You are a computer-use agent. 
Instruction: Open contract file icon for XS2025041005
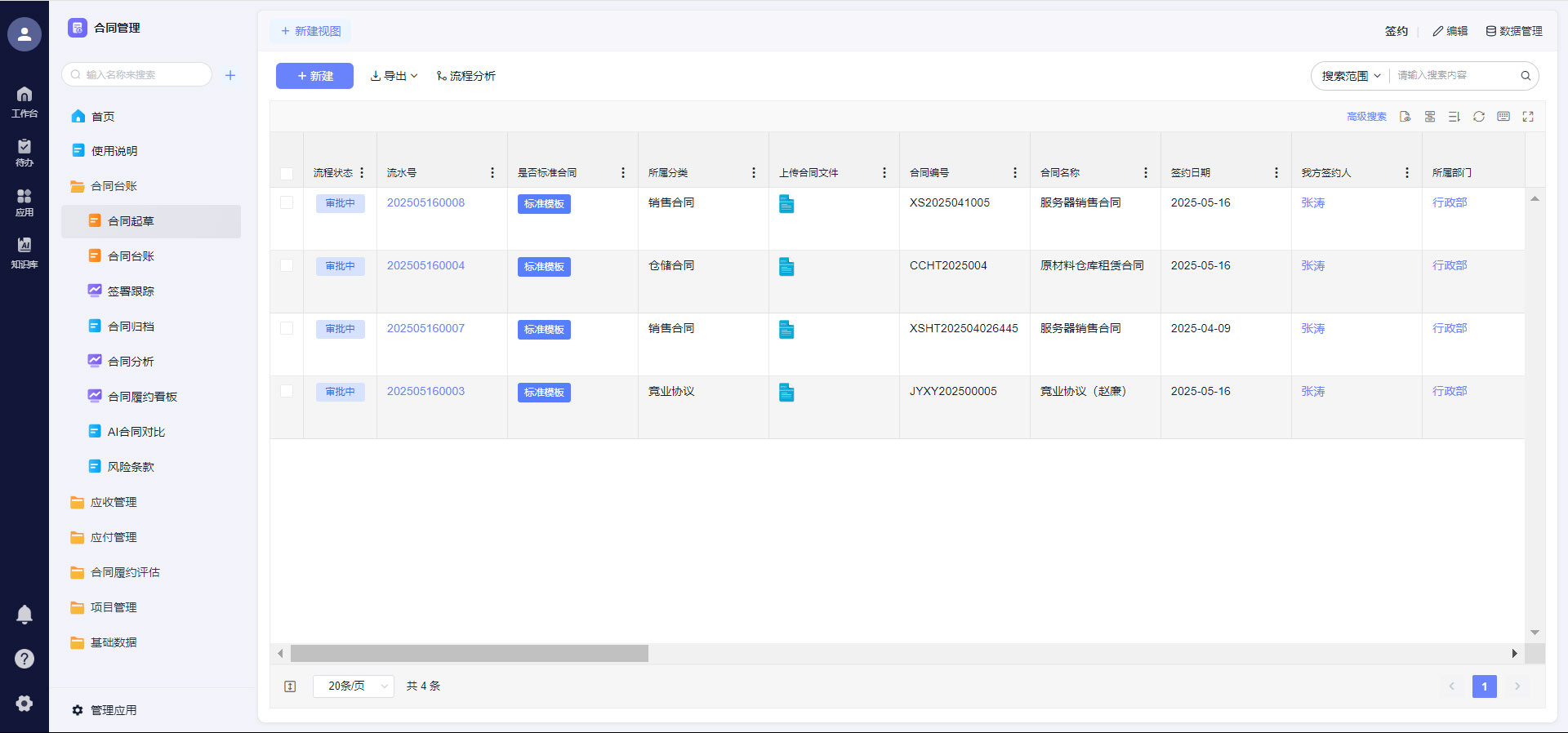click(786, 204)
